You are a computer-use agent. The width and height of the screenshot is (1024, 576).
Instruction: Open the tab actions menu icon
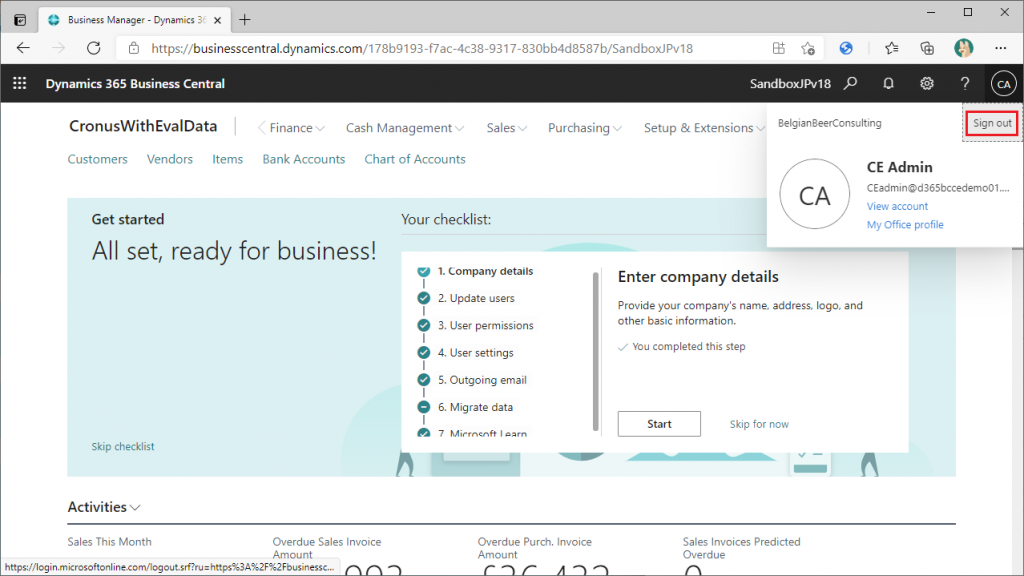(x=20, y=20)
